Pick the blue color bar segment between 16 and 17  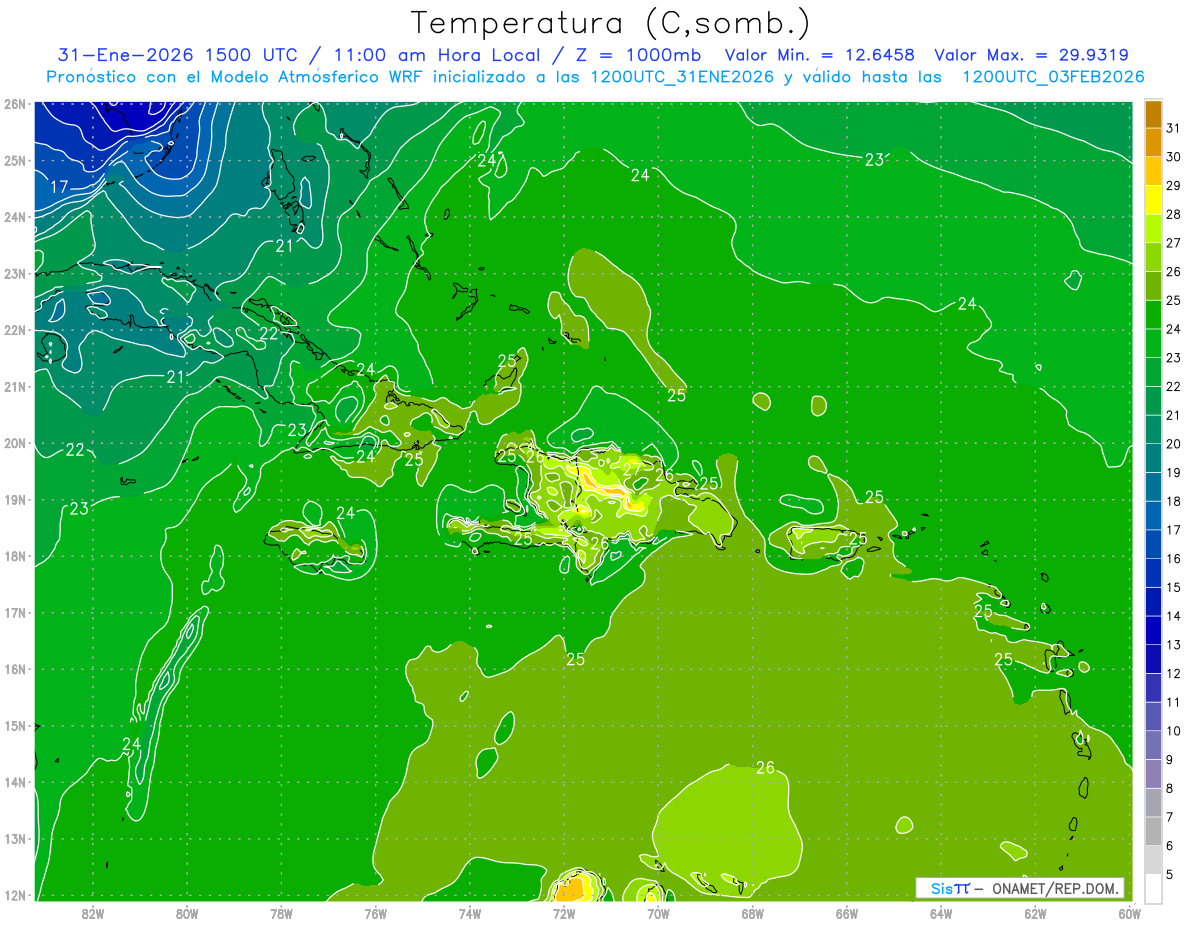pos(1153,544)
